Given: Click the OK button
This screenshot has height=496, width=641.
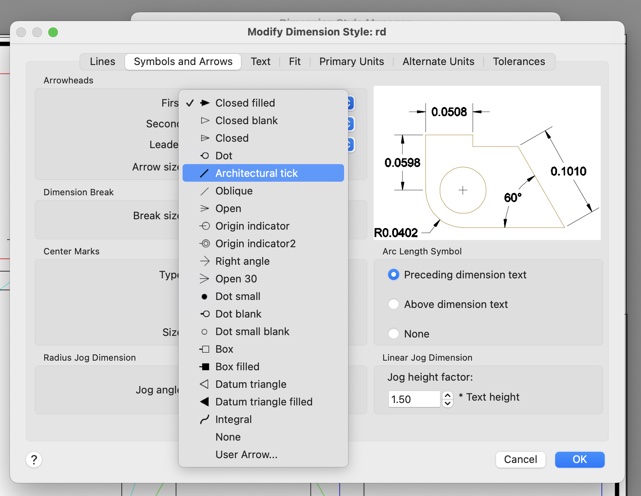Looking at the screenshot, I should click(580, 460).
